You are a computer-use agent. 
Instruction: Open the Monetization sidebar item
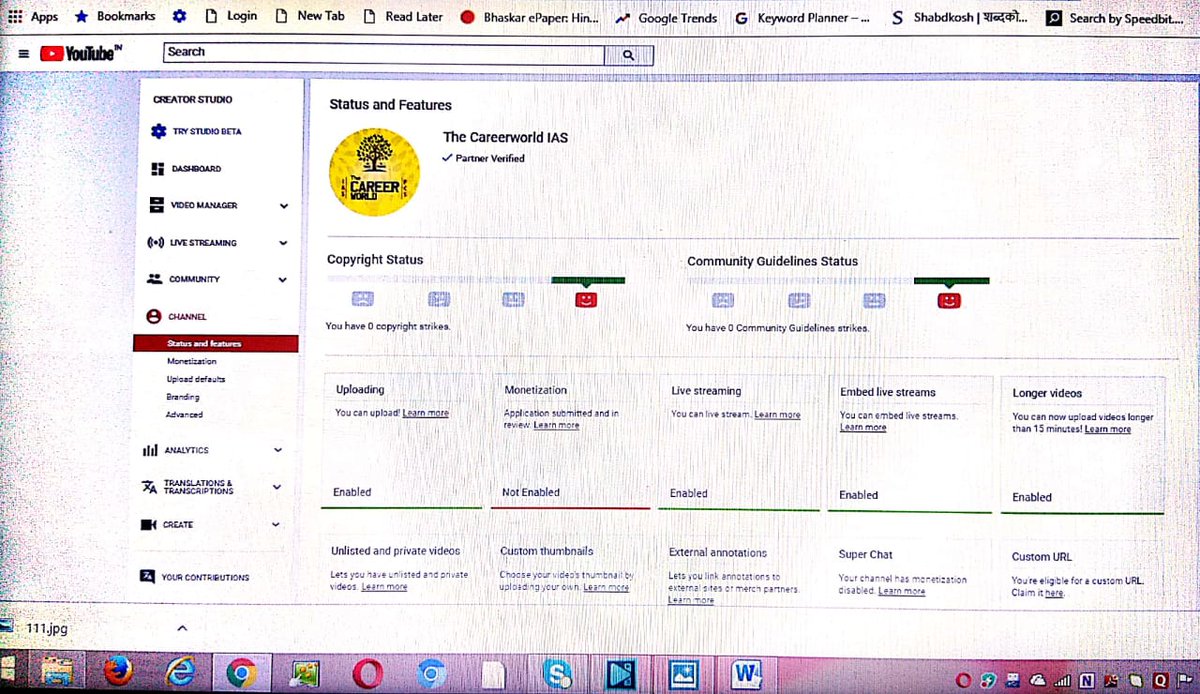pyautogui.click(x=191, y=361)
